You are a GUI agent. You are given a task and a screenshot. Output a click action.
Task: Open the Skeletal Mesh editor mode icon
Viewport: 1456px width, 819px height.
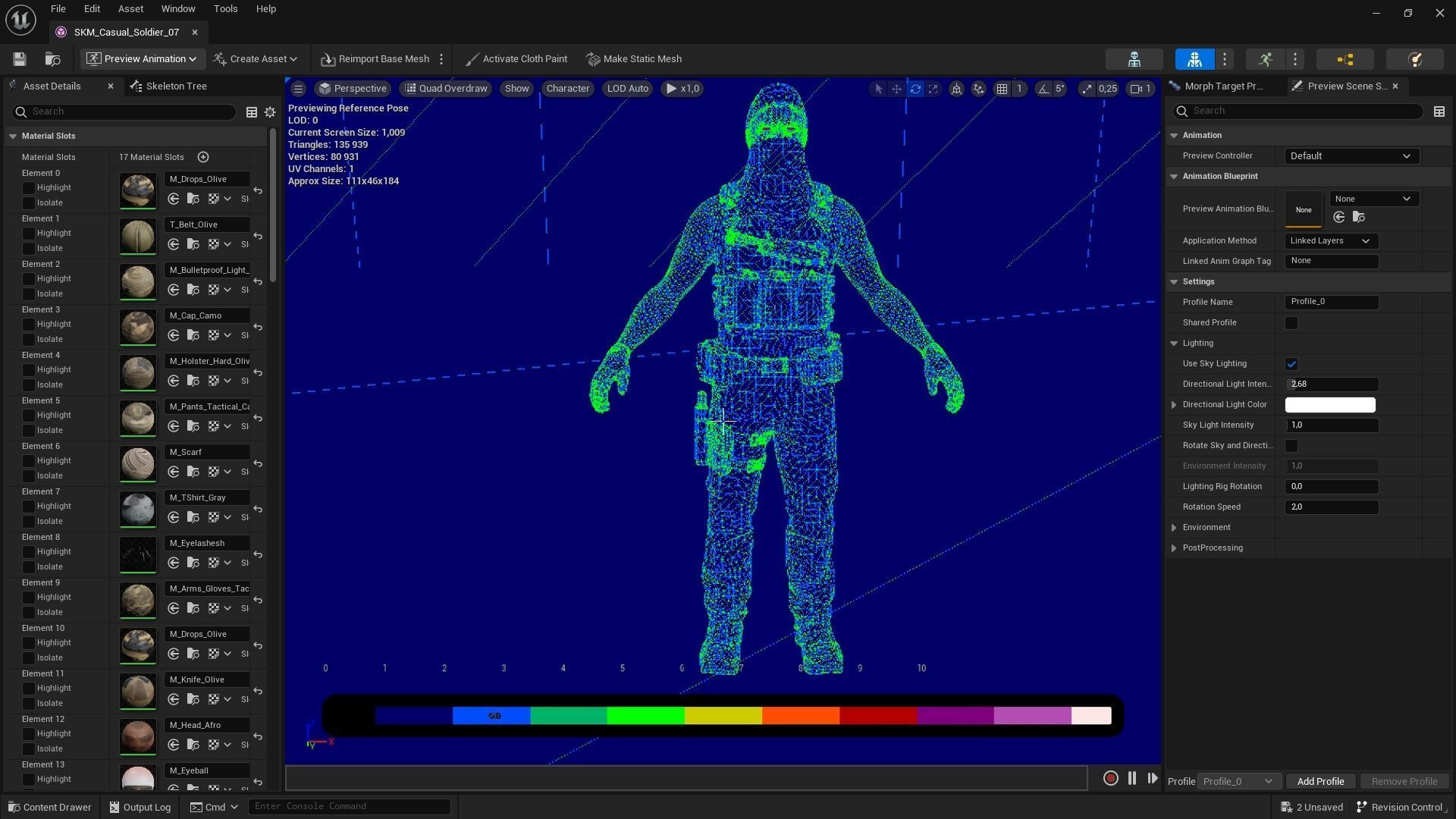pyautogui.click(x=1194, y=59)
